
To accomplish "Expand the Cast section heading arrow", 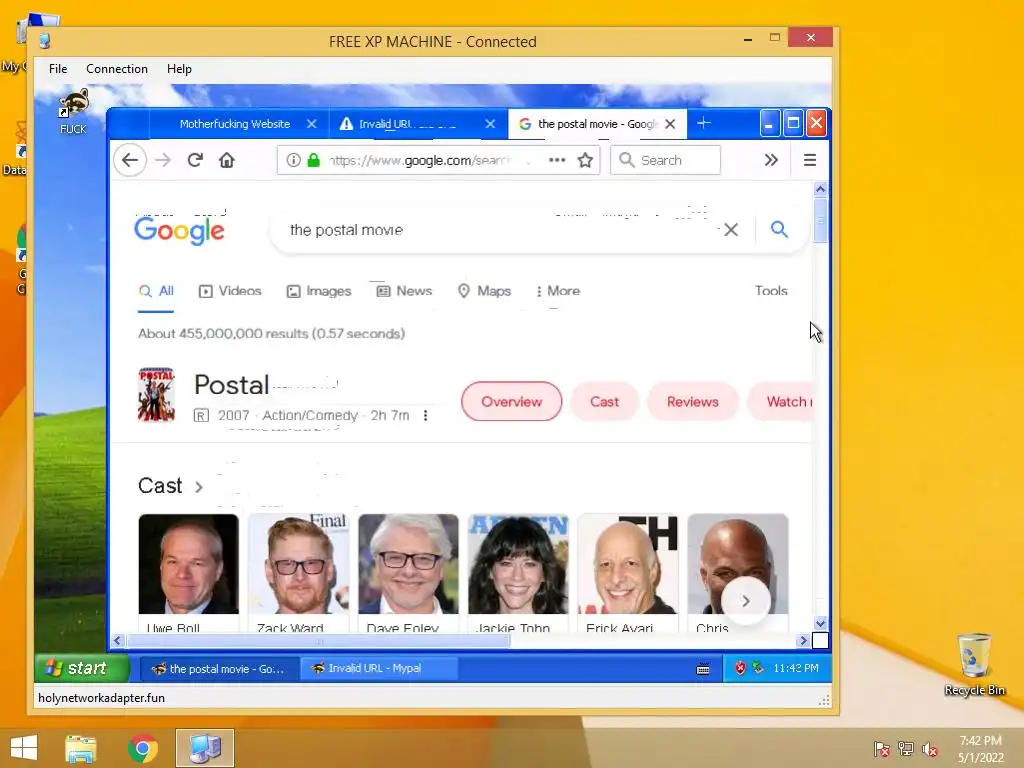I will (199, 487).
